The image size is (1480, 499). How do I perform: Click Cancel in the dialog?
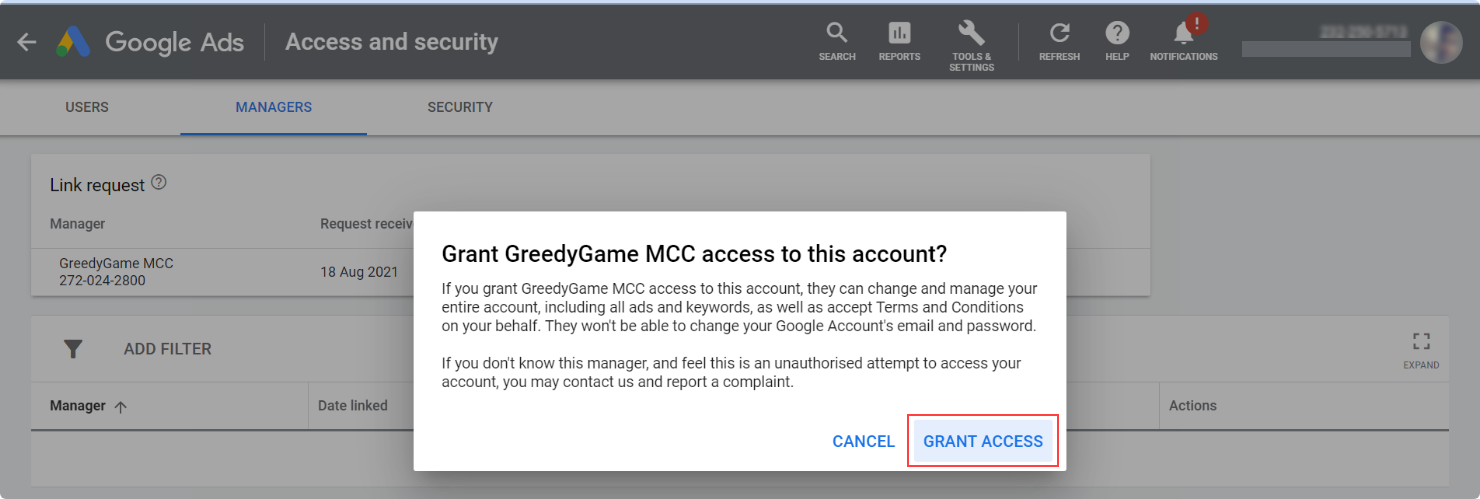[x=864, y=441]
